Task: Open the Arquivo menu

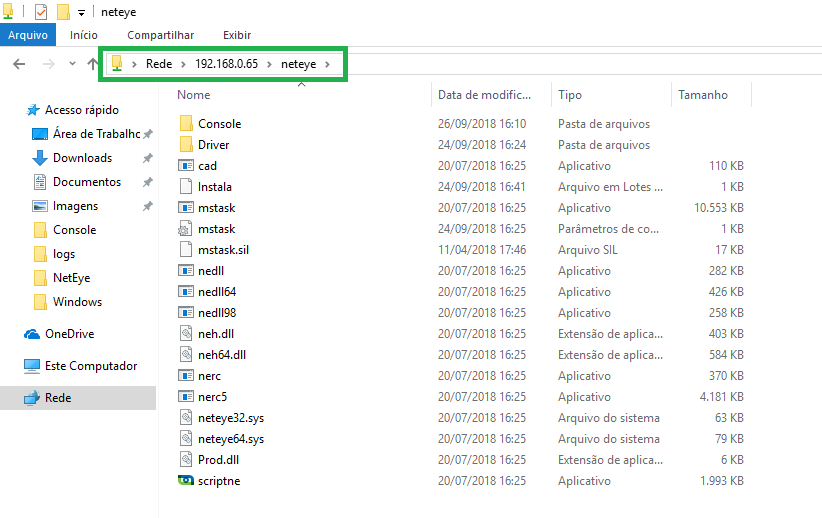Action: [x=28, y=36]
